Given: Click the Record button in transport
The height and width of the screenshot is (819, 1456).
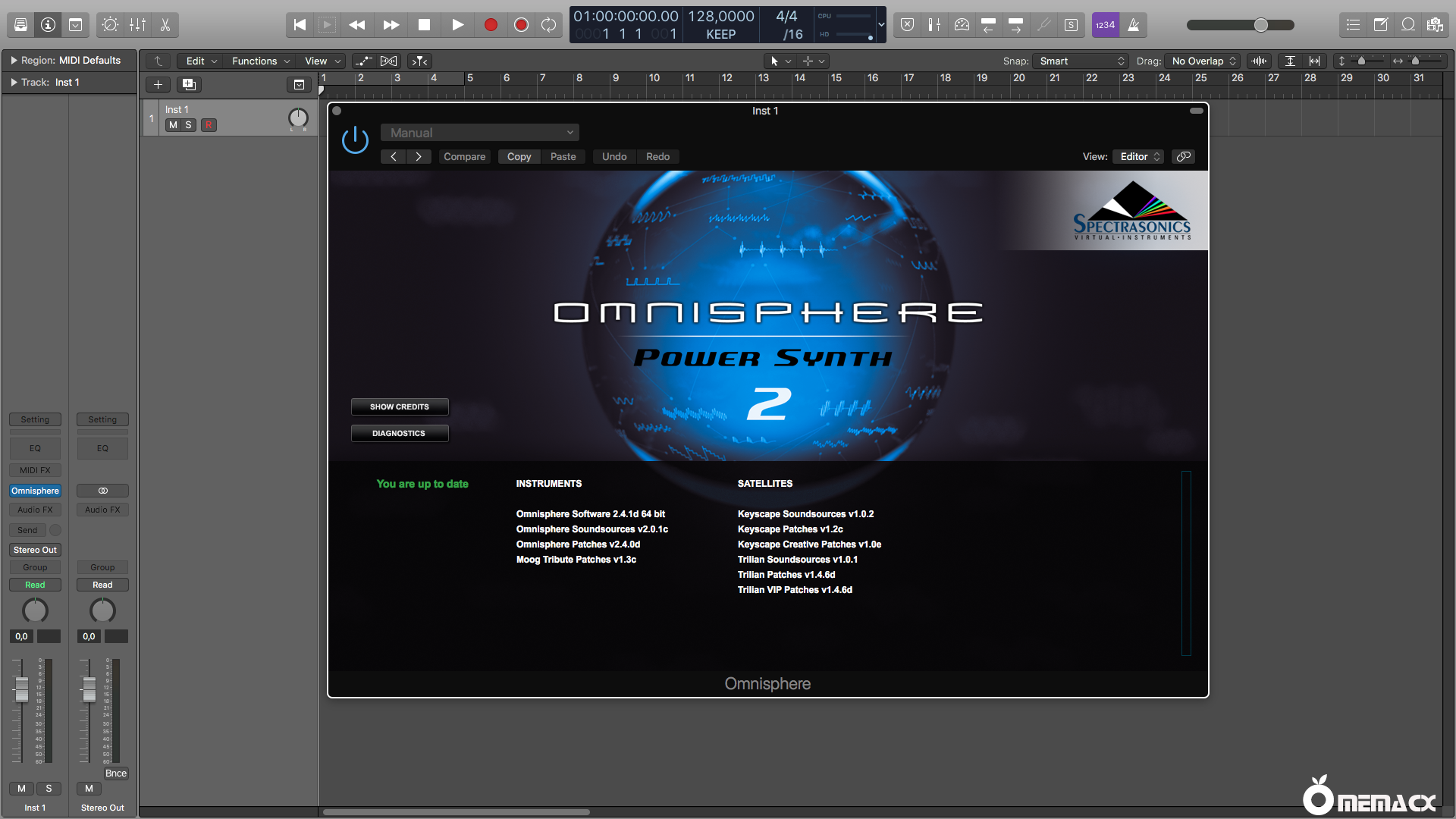Looking at the screenshot, I should click(x=491, y=25).
